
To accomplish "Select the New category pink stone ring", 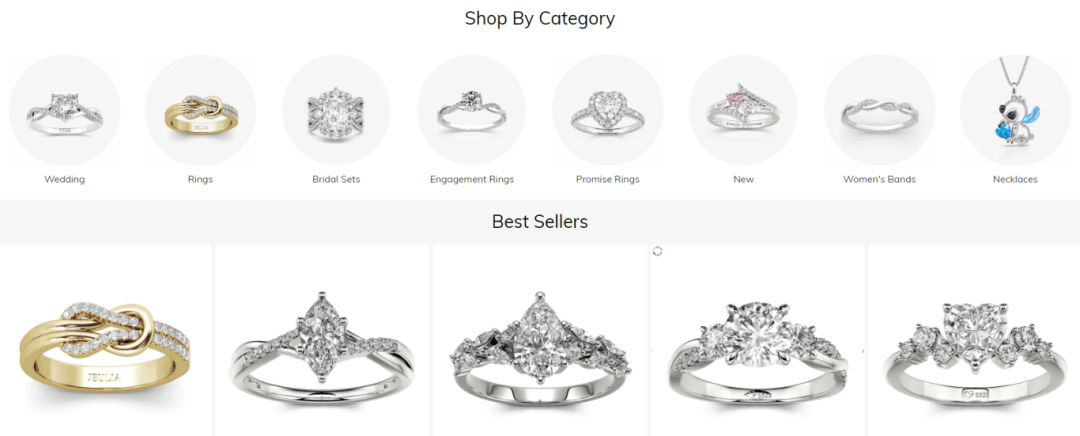I will [x=744, y=110].
